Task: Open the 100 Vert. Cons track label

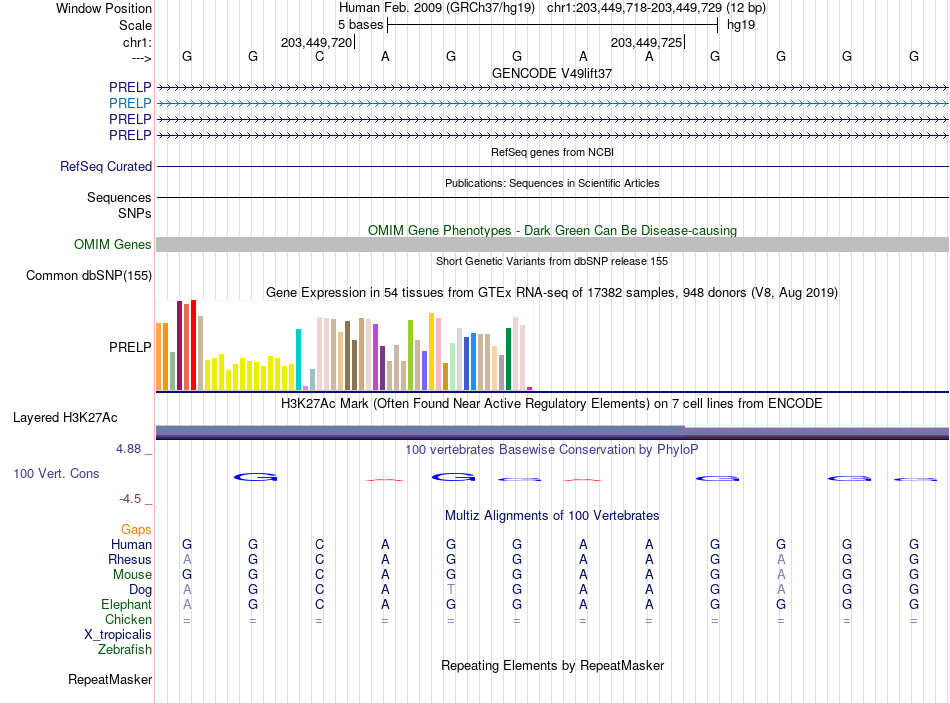Action: tap(56, 473)
